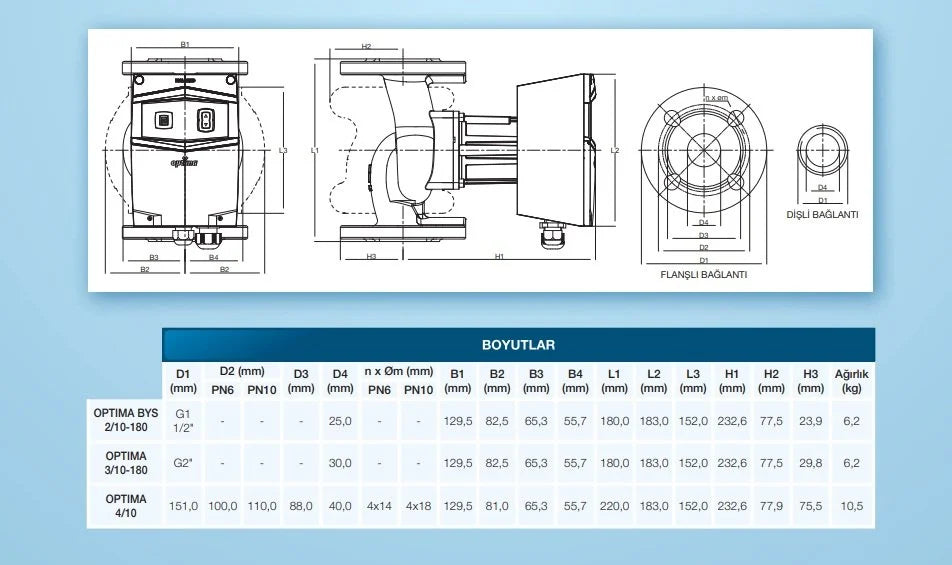Screen dimensions: 952x565
Task: Click the control button on the pump front view
Action: coord(206,120)
